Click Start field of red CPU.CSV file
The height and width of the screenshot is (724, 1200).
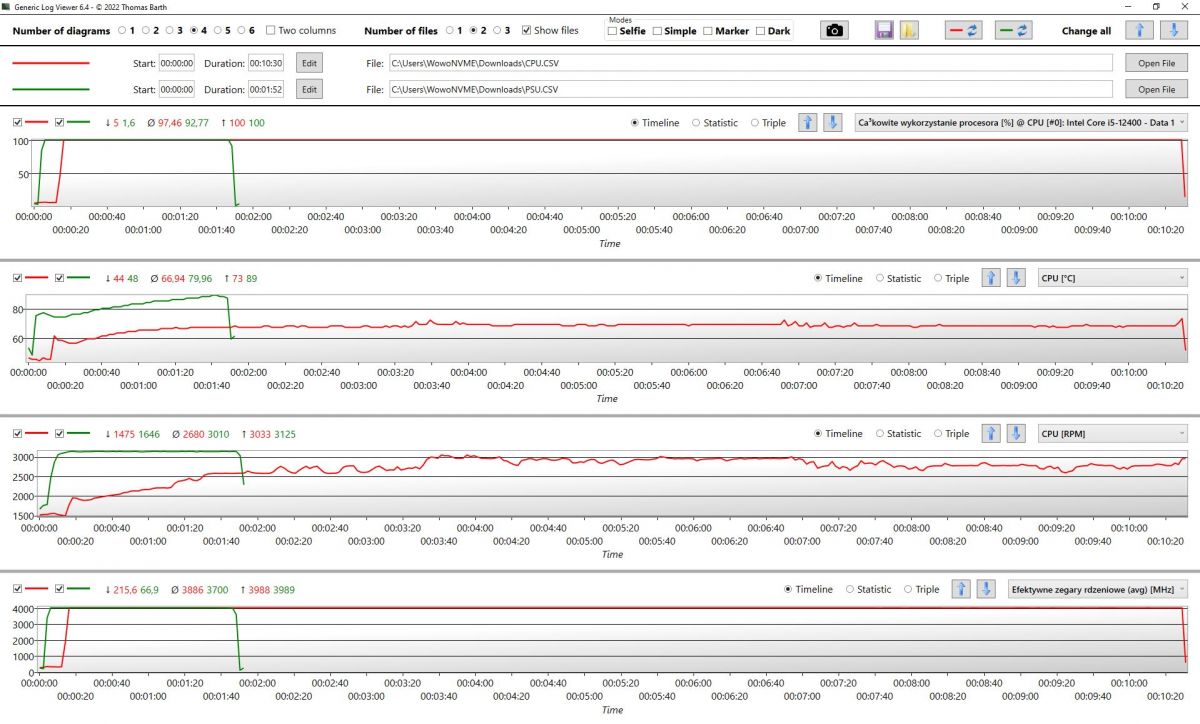[176, 63]
